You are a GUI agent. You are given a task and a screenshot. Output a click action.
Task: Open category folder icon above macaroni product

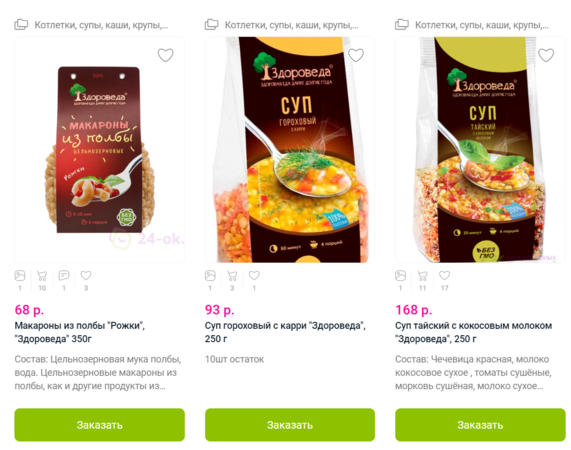click(21, 25)
